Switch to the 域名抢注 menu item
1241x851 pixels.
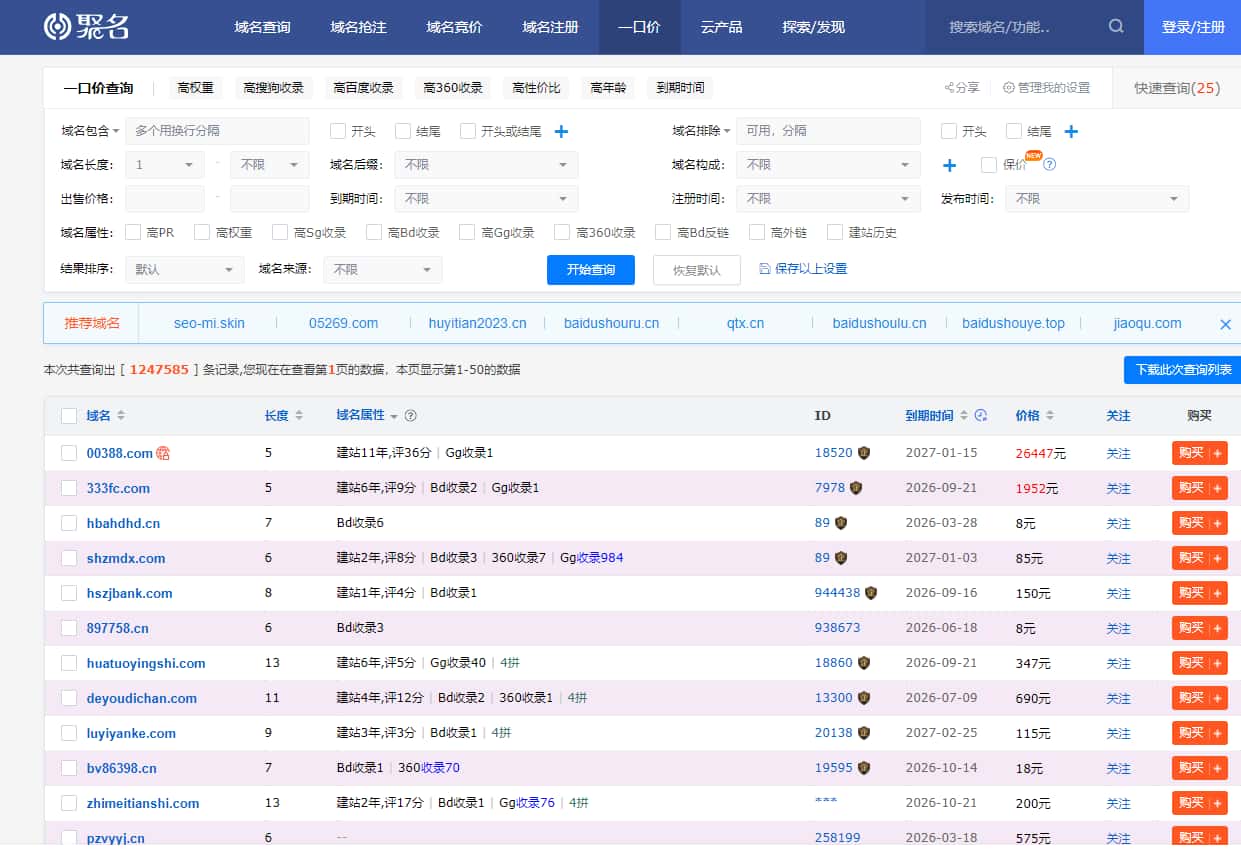pyautogui.click(x=358, y=27)
